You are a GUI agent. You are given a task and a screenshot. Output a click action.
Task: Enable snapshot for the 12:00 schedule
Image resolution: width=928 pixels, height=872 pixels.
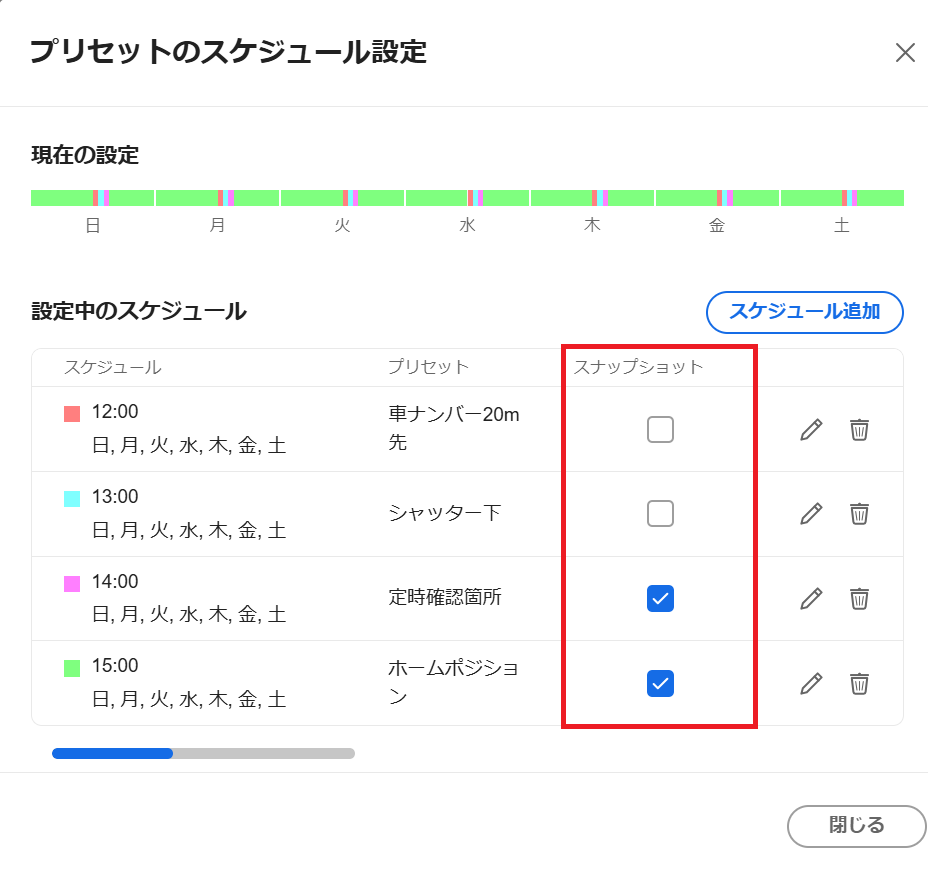click(660, 430)
